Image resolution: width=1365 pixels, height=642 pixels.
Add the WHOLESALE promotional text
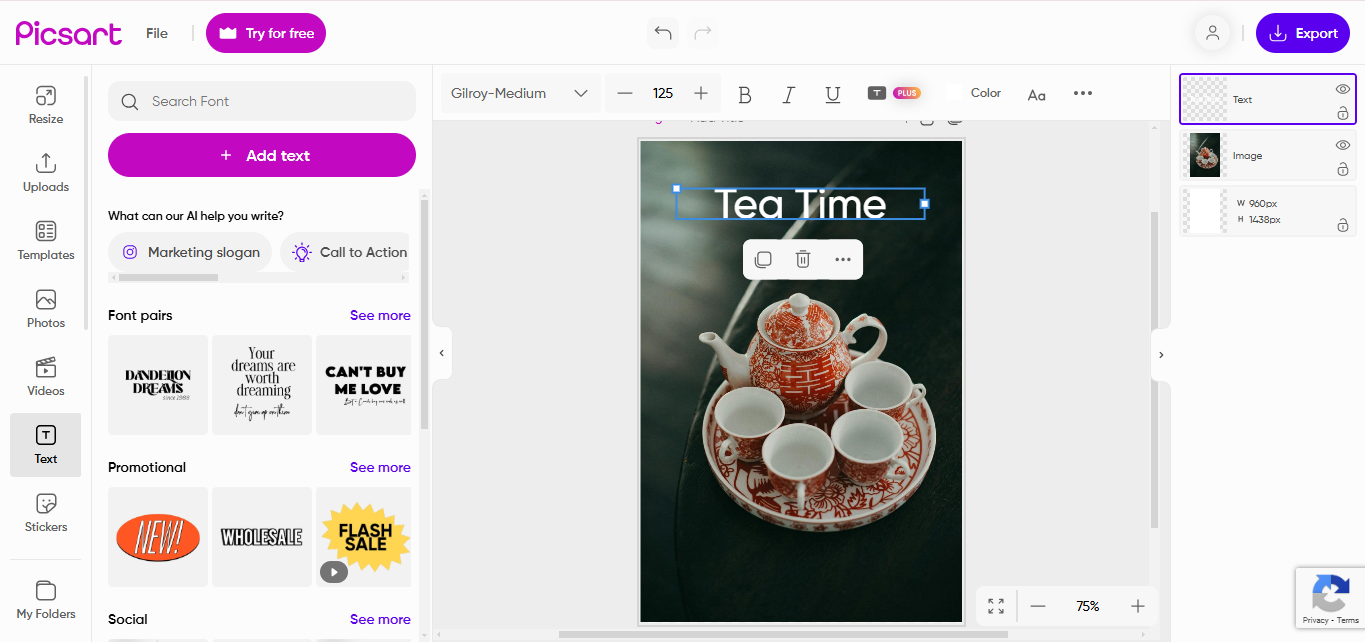pos(262,537)
